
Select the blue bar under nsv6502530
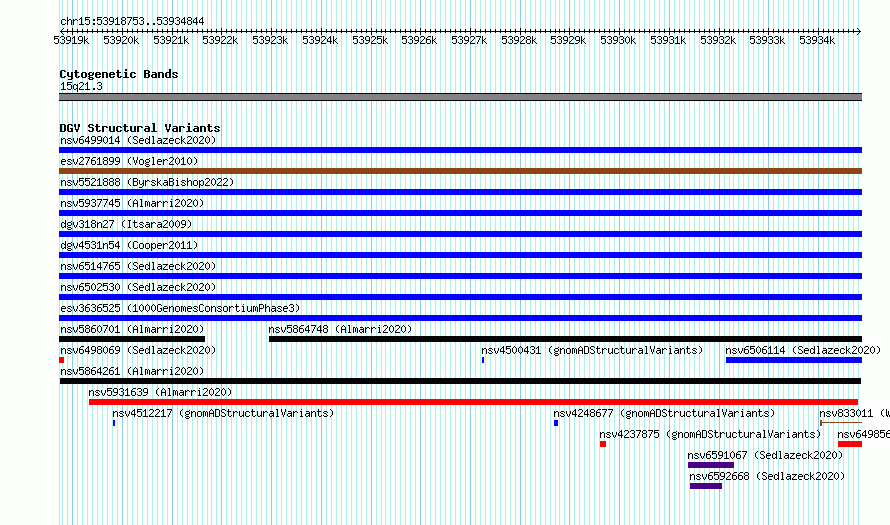coord(460,297)
